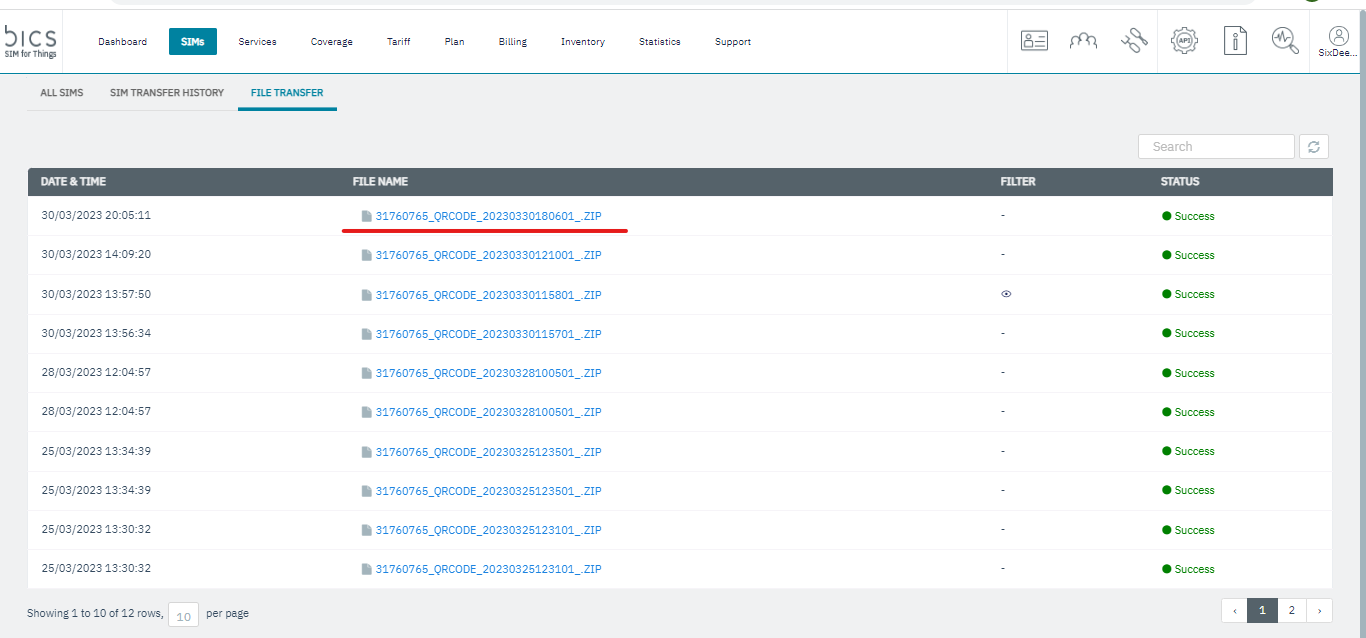Open the user groups icon
This screenshot has width=1366, height=638.
(x=1083, y=41)
